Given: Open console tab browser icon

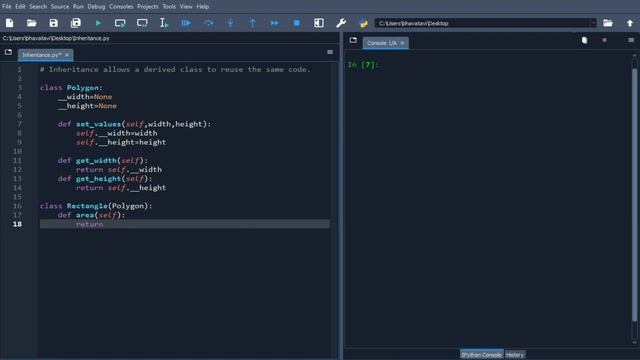Looking at the screenshot, I should click(x=353, y=40).
